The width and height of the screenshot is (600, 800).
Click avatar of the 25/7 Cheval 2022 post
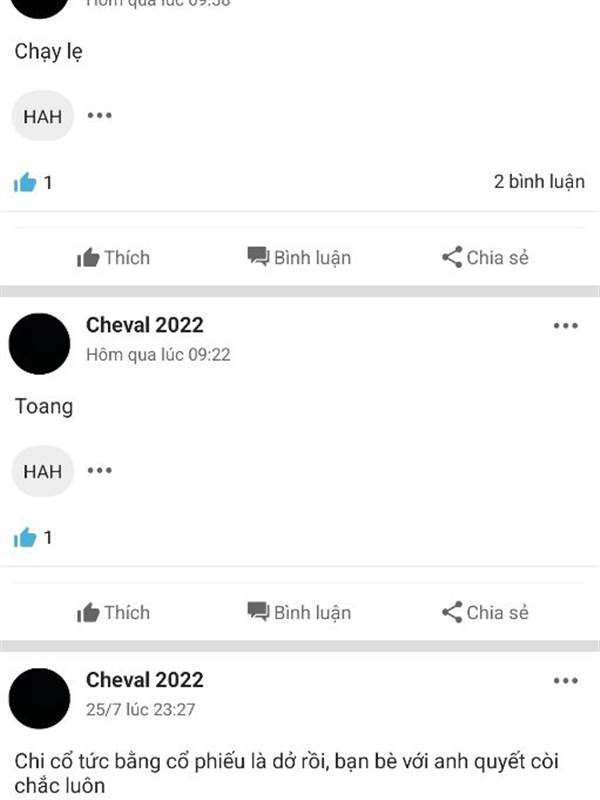click(x=39, y=698)
